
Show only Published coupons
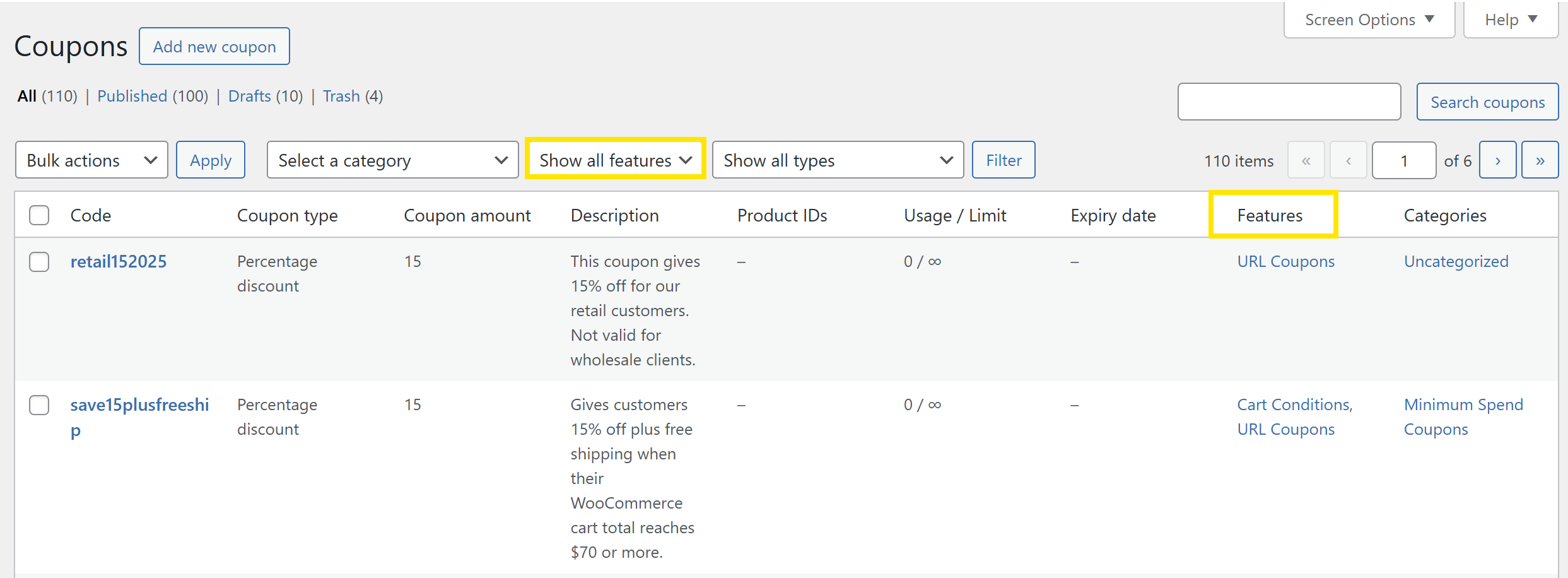(x=132, y=96)
